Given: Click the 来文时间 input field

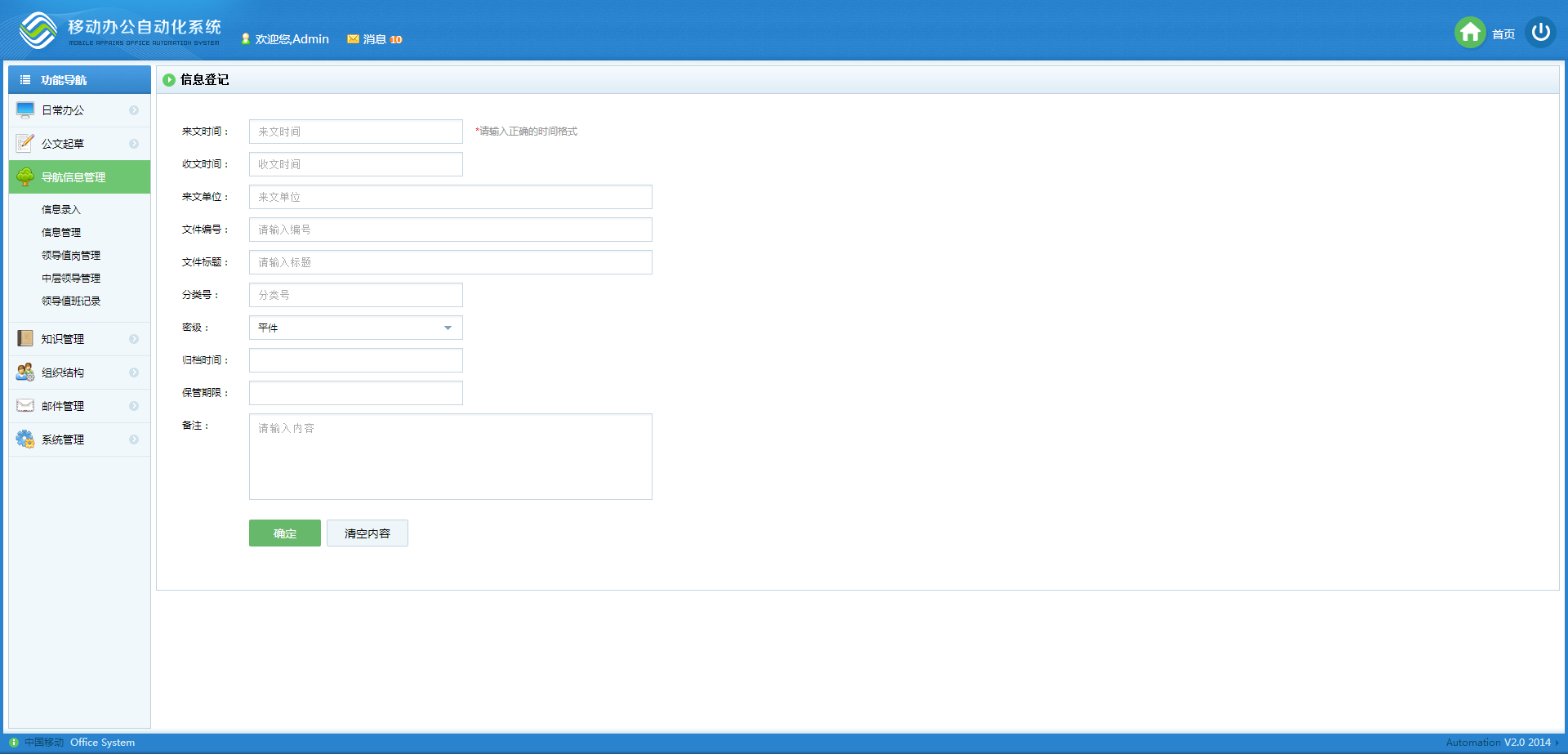Looking at the screenshot, I should tap(356, 132).
